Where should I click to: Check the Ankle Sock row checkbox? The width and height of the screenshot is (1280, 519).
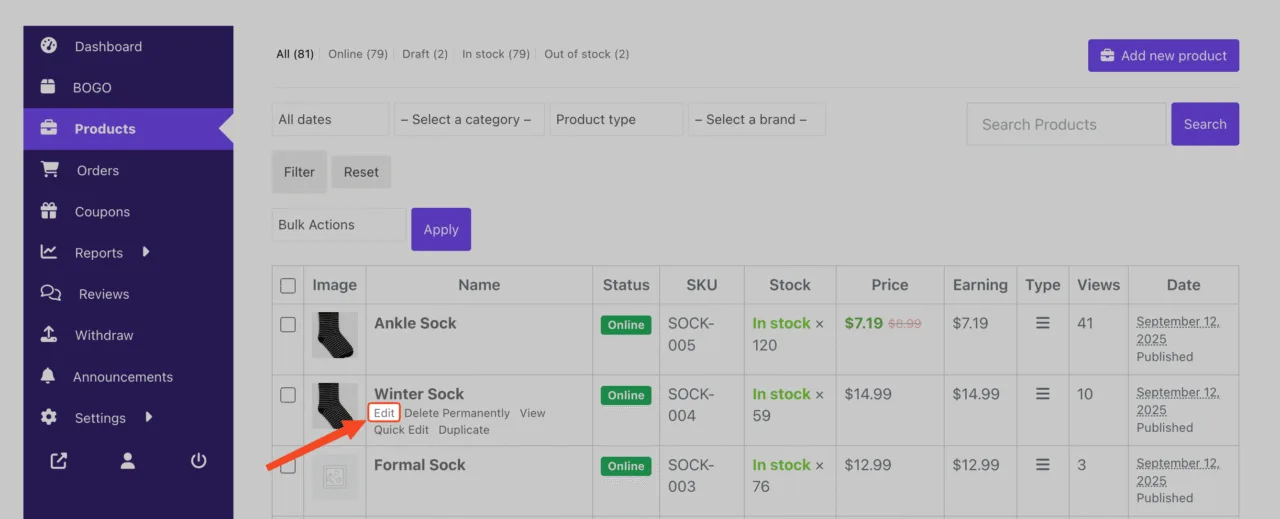(288, 324)
